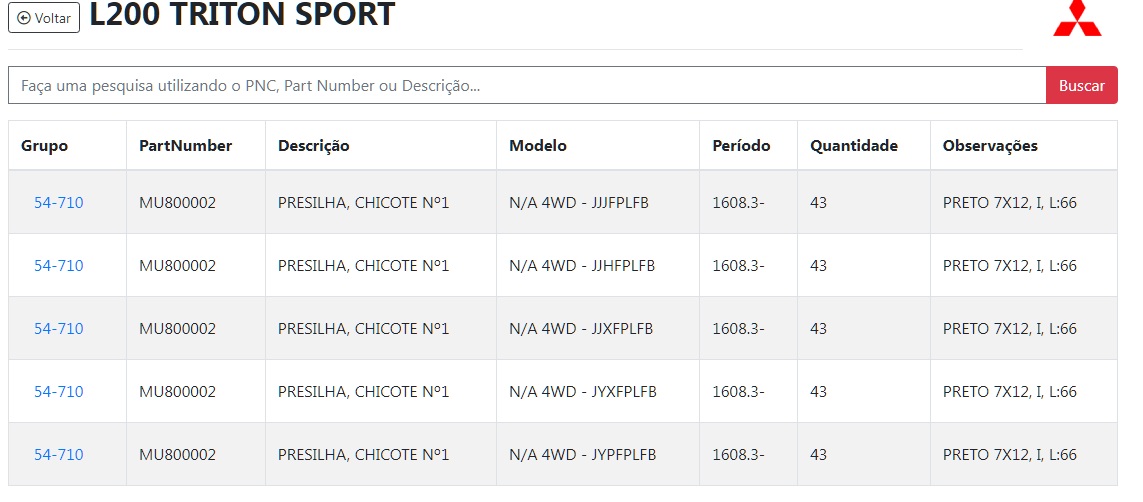Open group 54-710 link for model JYXFPLFB

pos(59,392)
